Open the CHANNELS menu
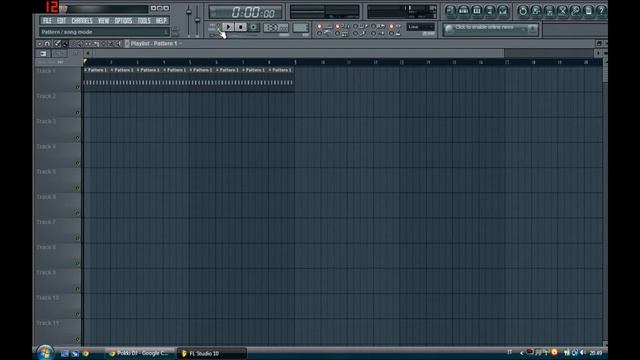 pos(82,20)
